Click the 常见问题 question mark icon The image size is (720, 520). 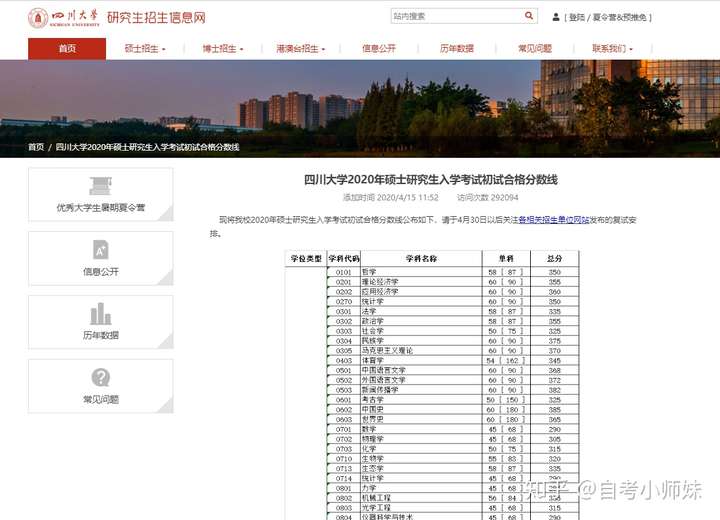[x=101, y=378]
